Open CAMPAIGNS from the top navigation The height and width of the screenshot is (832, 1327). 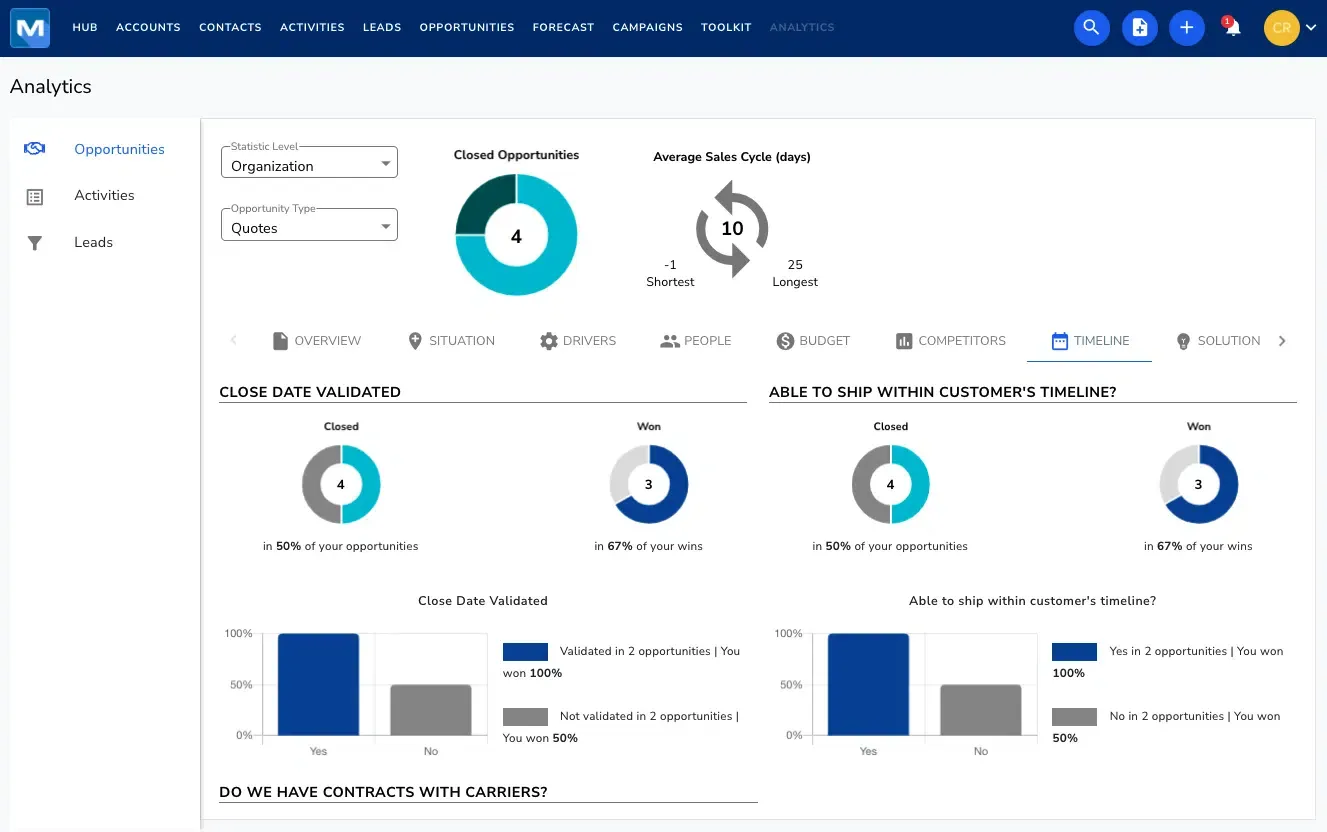click(x=647, y=27)
